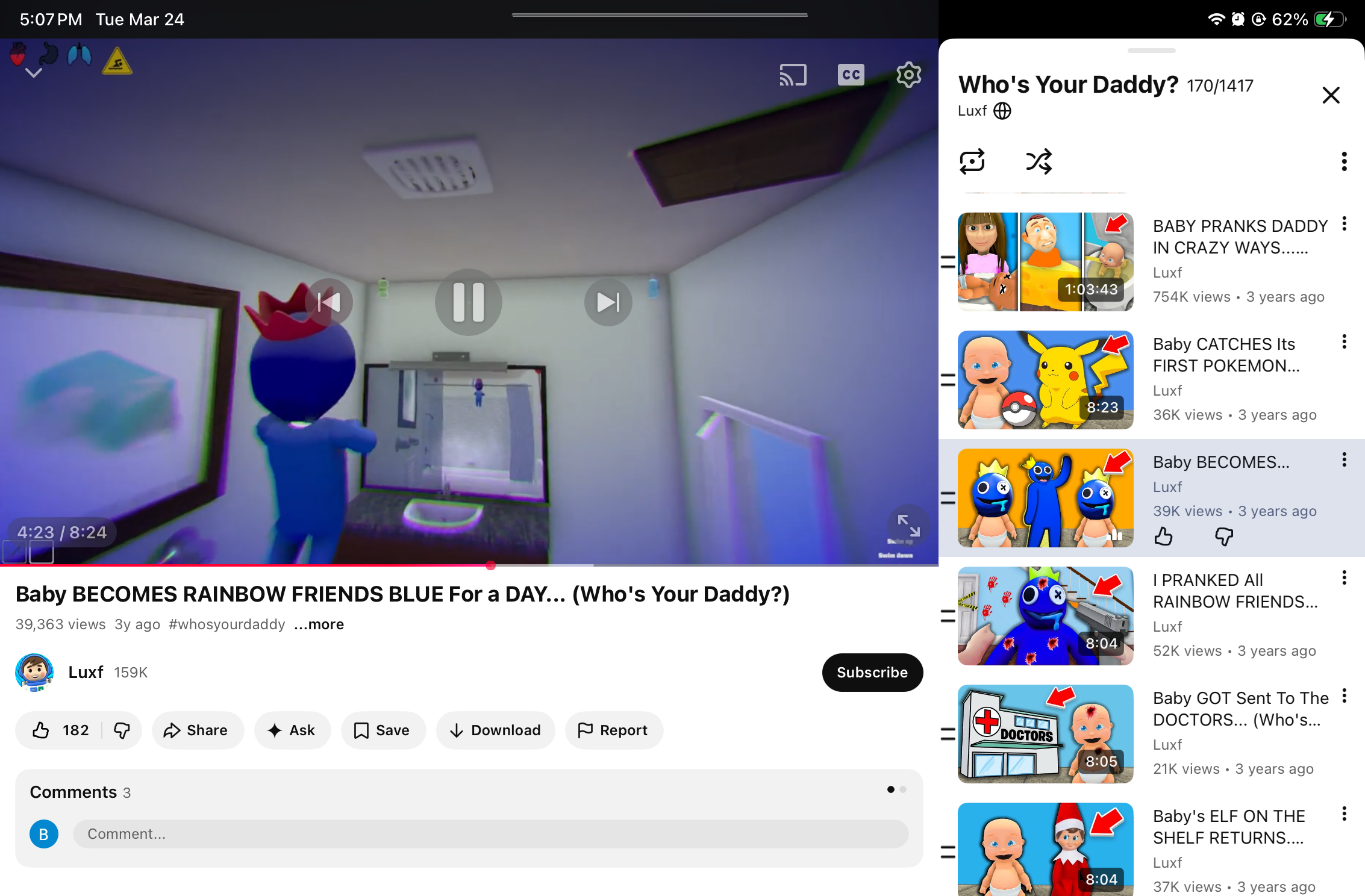Toggle playlist shuffle

tap(1039, 161)
